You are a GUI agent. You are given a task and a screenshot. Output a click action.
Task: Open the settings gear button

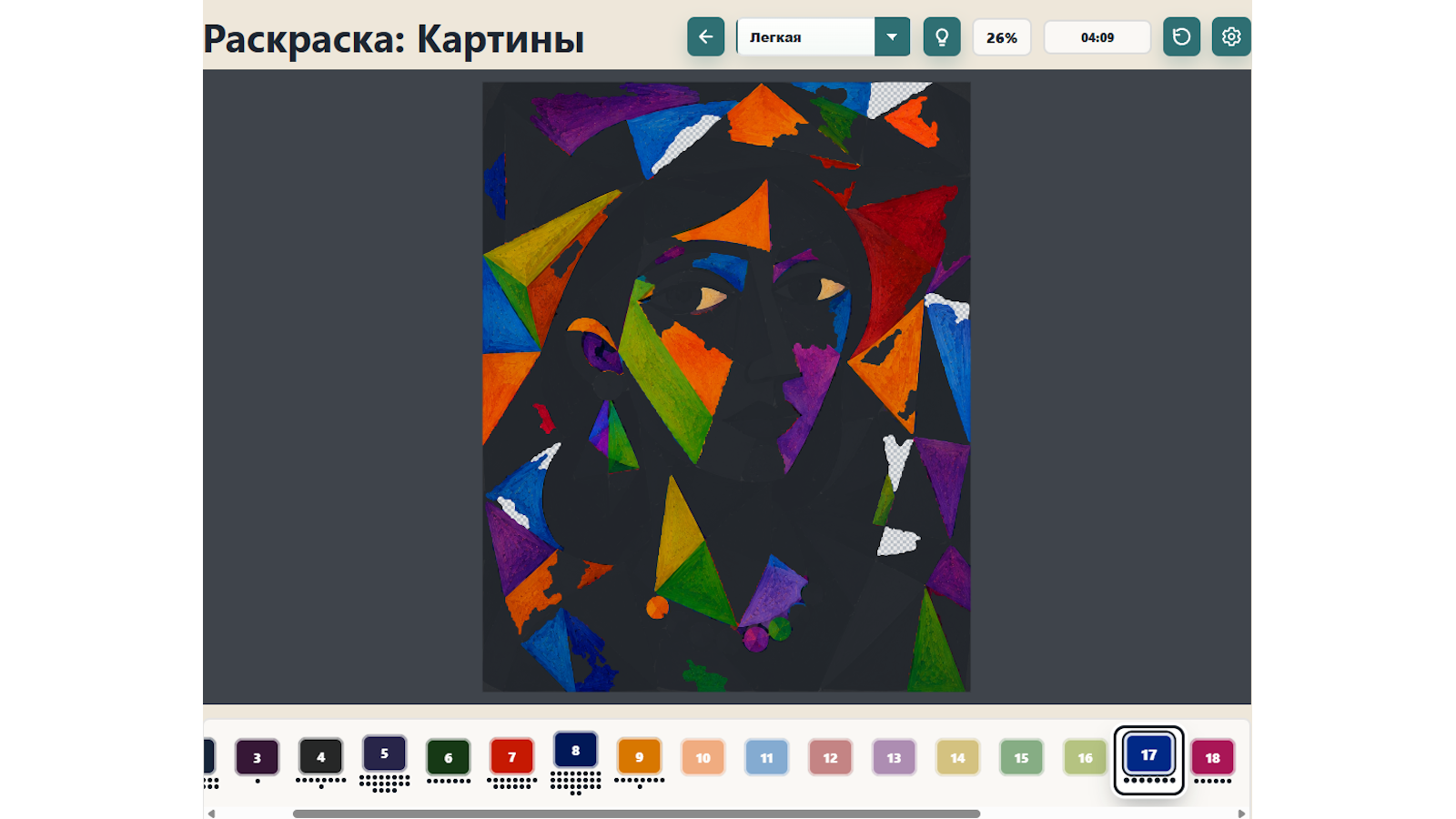click(x=1231, y=36)
